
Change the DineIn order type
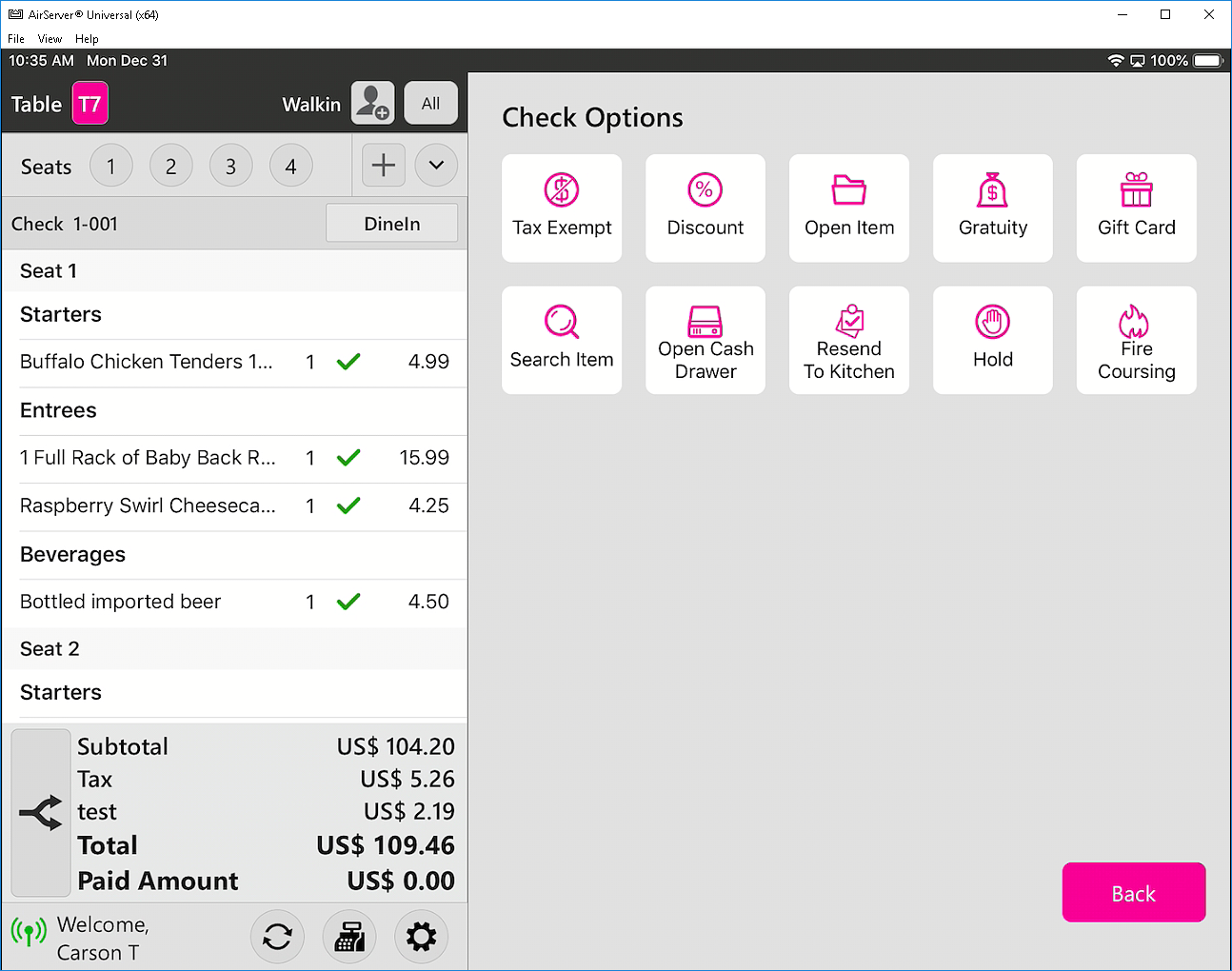pos(391,224)
